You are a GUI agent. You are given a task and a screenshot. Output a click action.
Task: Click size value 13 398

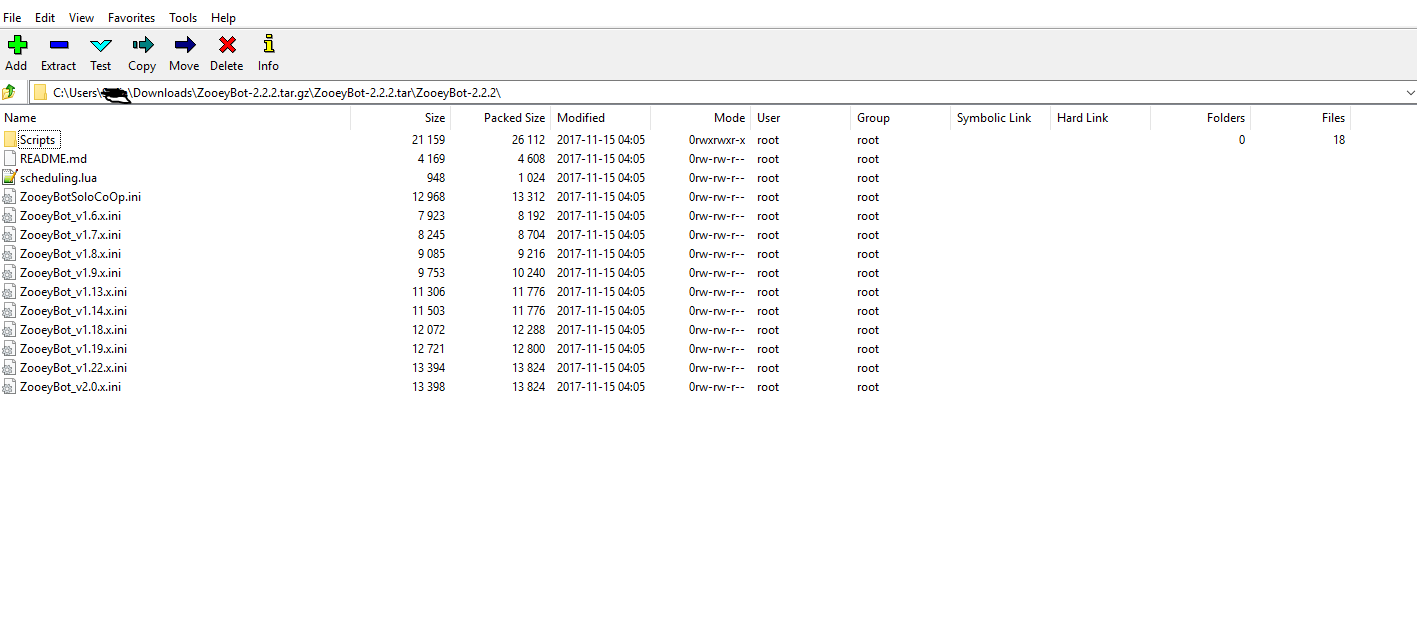[x=428, y=387]
